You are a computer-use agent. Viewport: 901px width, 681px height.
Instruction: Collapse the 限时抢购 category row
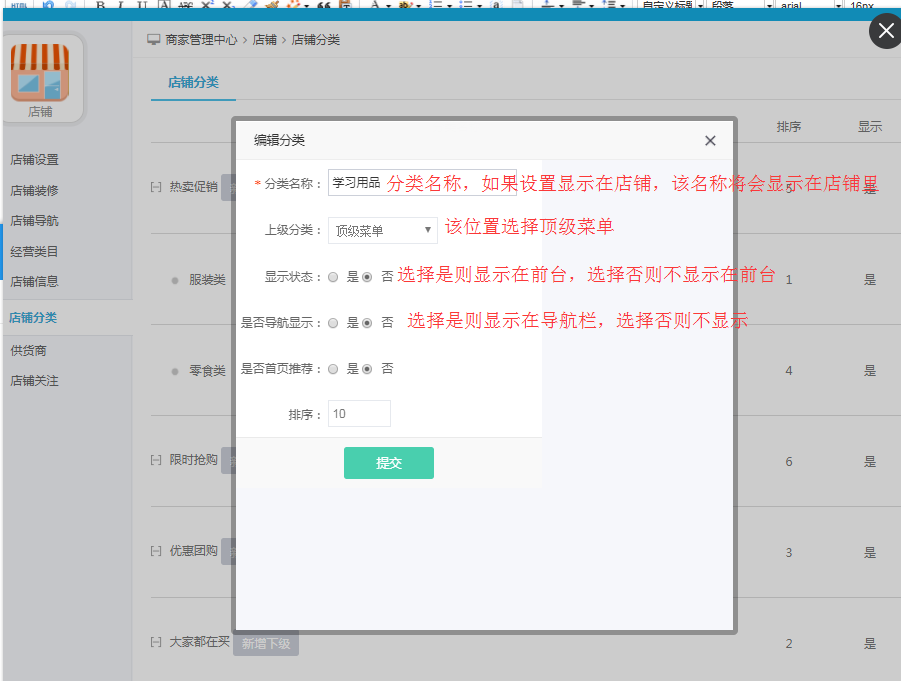[156, 460]
